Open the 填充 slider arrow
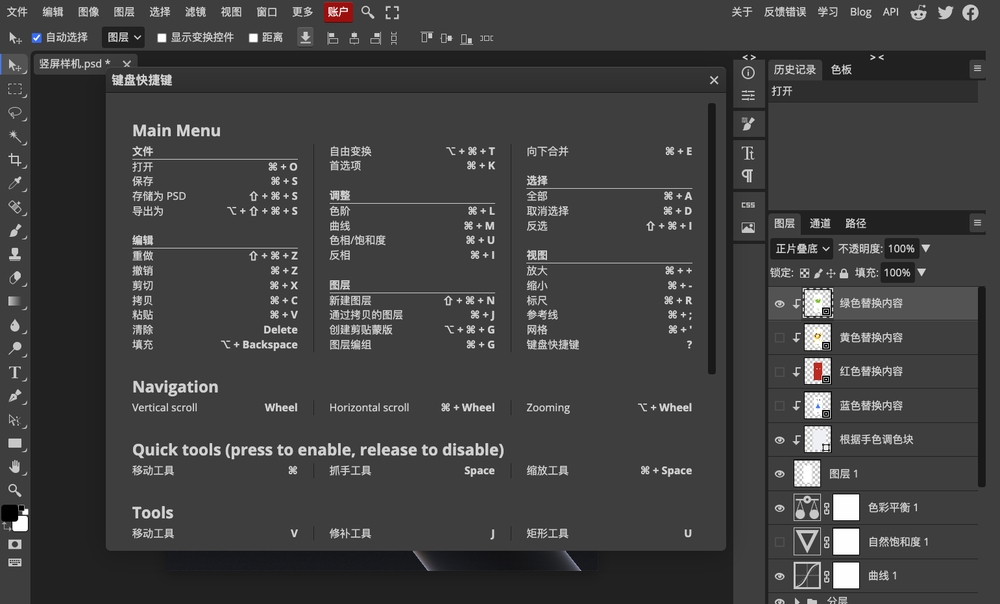 922,272
